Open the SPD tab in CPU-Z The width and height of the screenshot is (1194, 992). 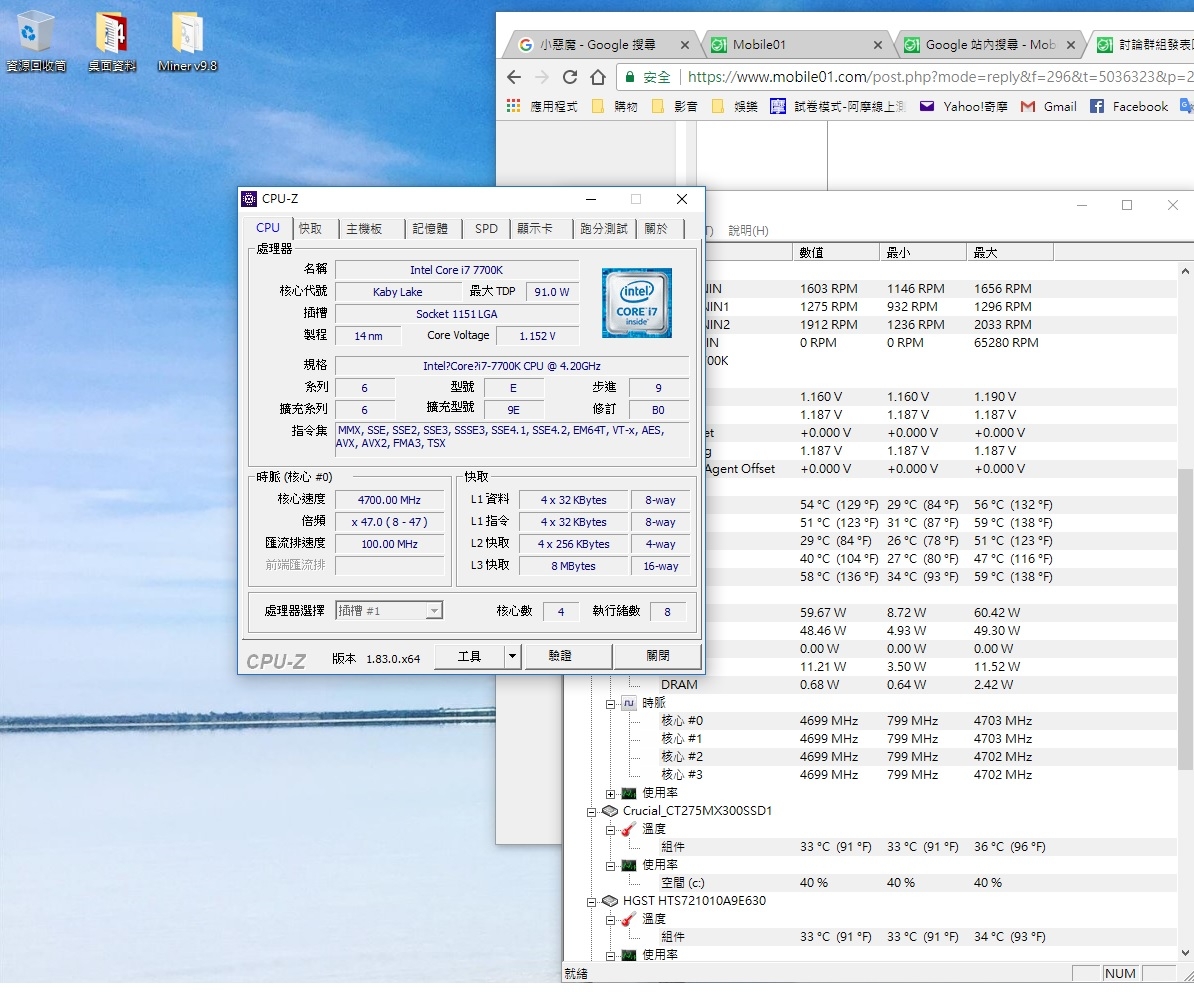pyautogui.click(x=486, y=228)
